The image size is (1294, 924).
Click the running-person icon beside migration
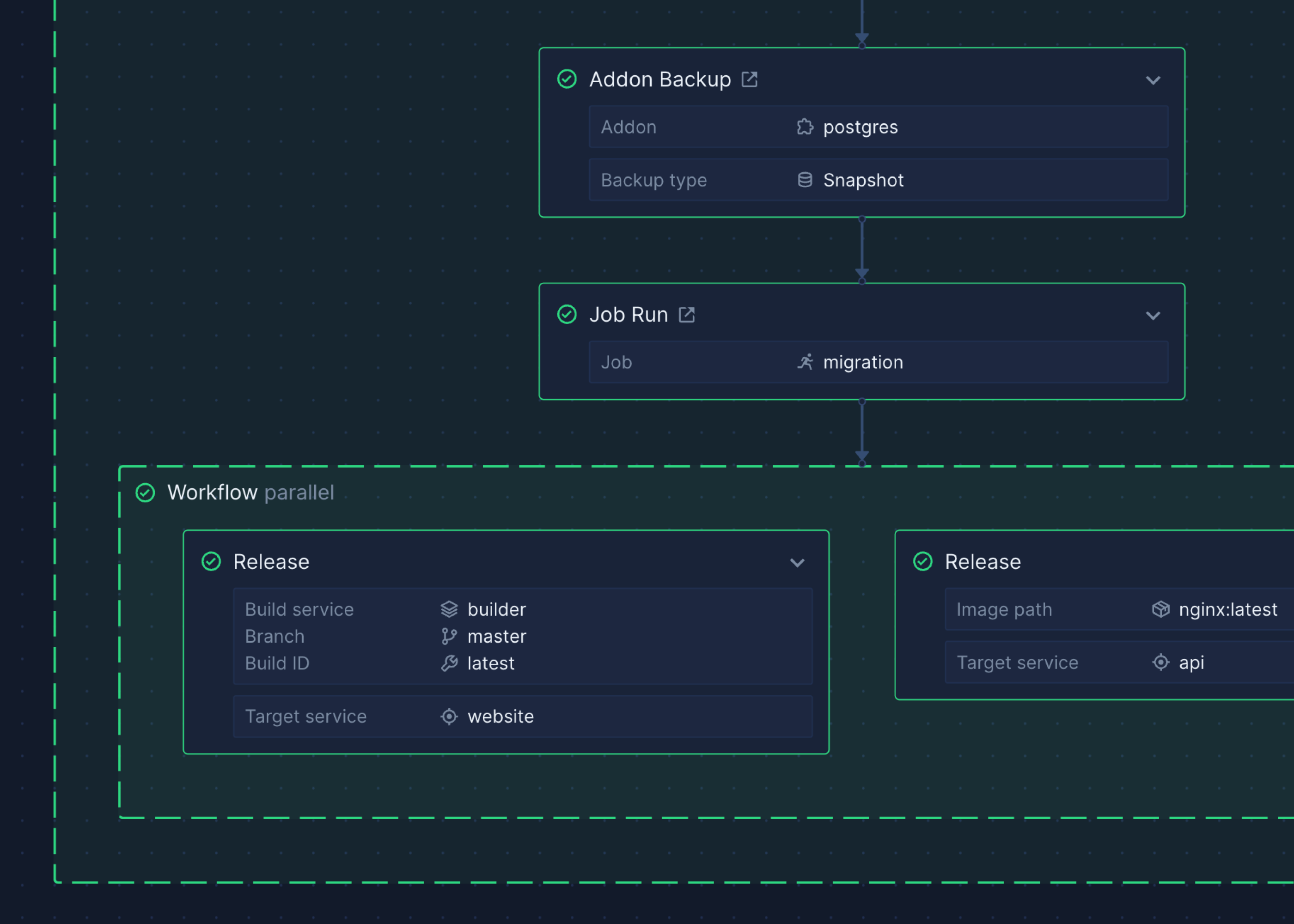(x=805, y=362)
